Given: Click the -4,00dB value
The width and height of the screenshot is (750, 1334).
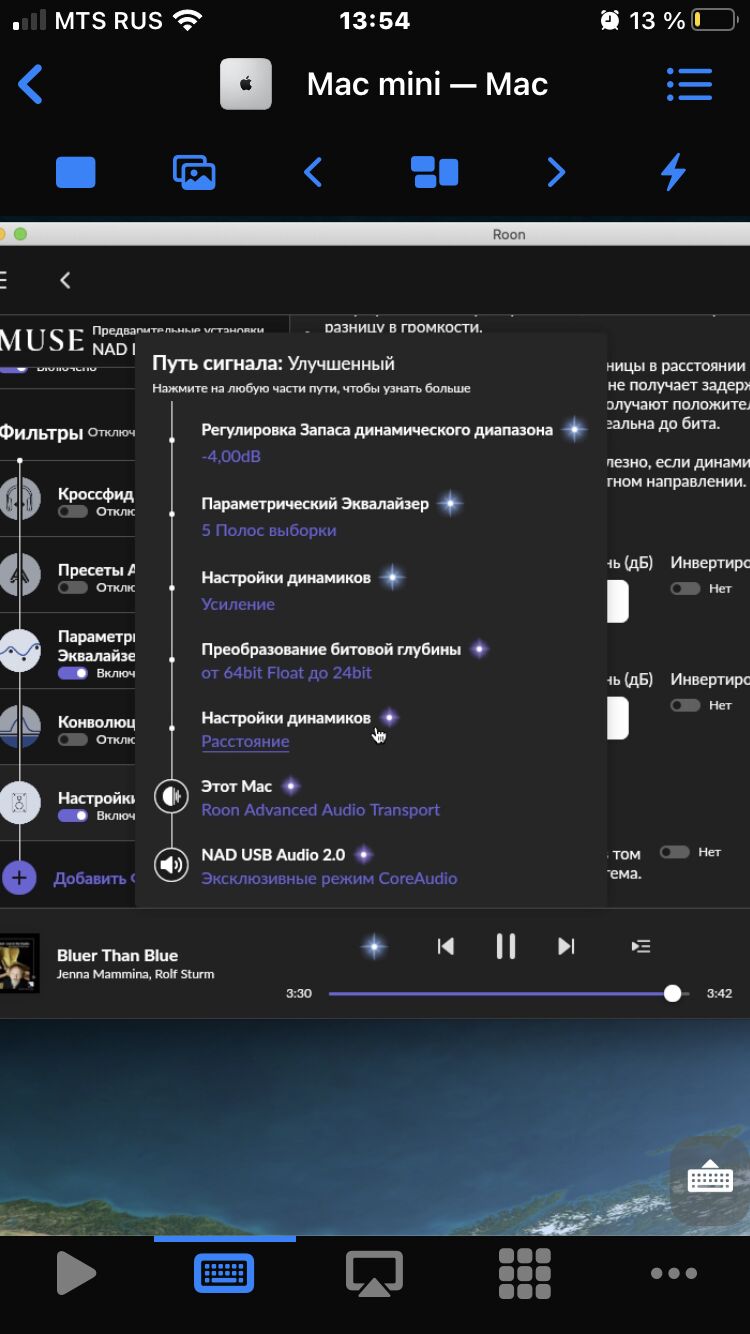Looking at the screenshot, I should coord(231,456).
